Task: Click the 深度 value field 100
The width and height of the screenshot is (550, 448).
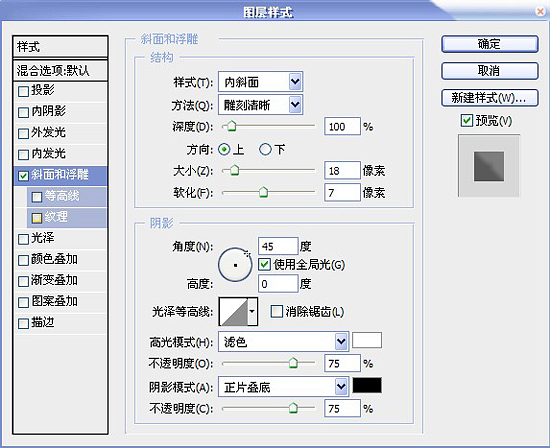Action: (x=342, y=126)
